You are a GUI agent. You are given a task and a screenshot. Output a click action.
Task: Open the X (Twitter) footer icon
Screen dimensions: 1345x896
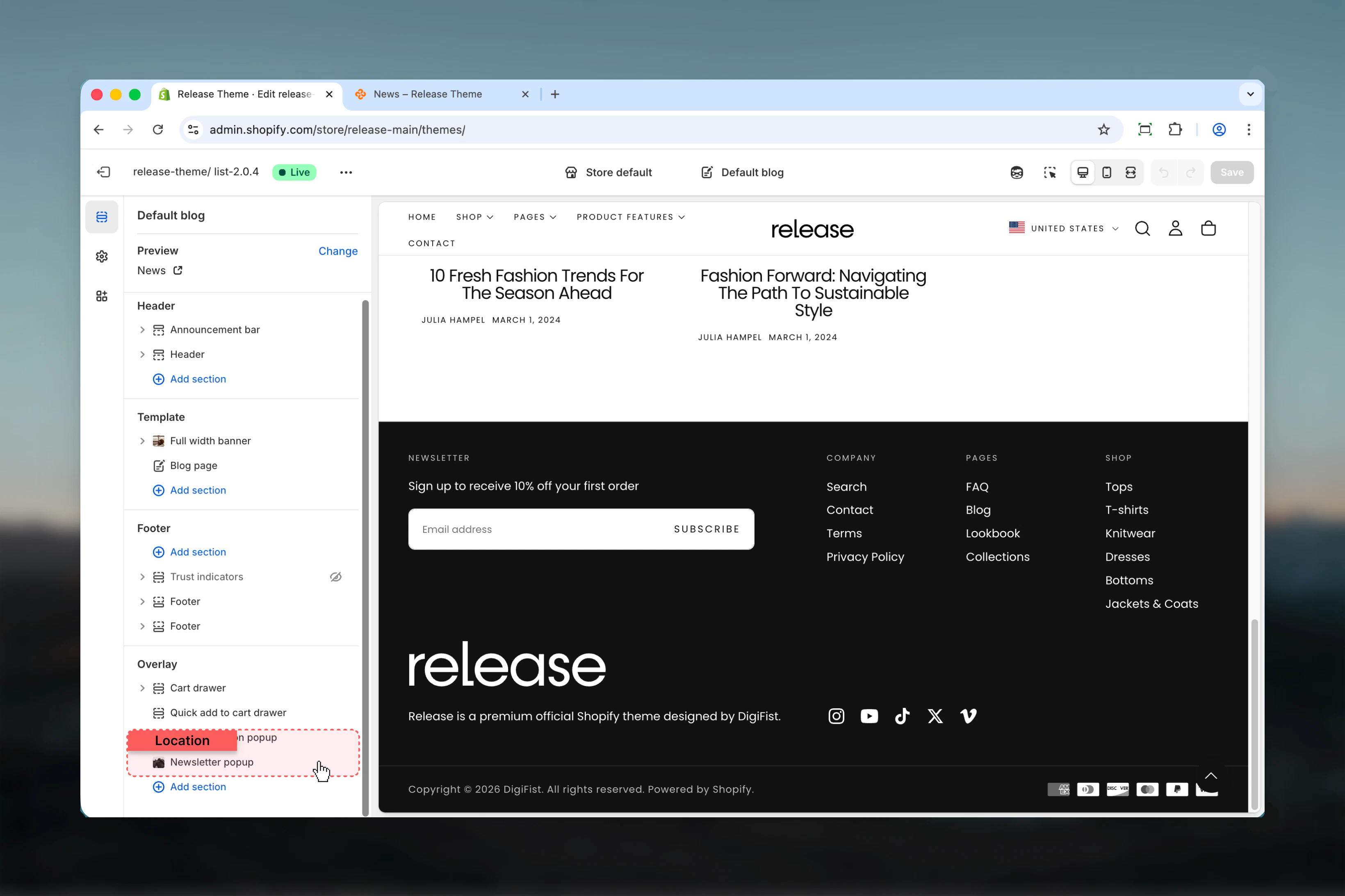(935, 716)
